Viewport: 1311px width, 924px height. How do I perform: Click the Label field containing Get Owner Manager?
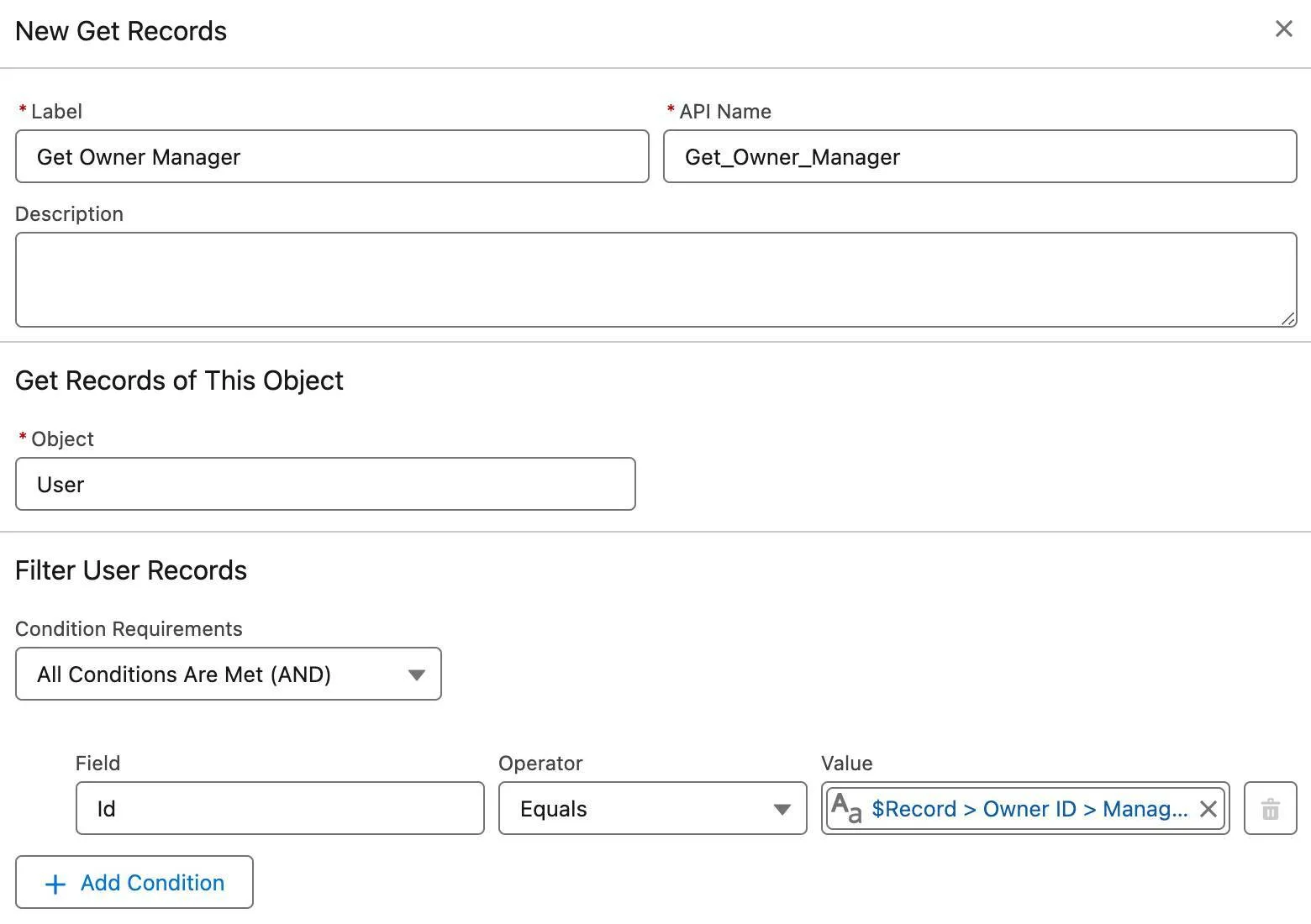point(332,157)
